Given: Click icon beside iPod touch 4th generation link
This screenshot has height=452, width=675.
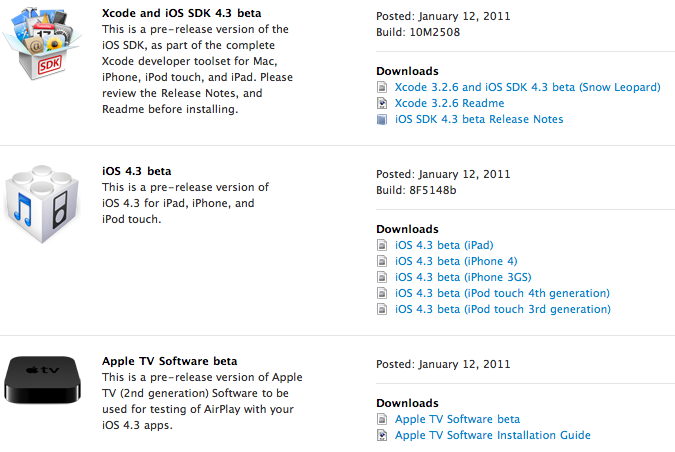Looking at the screenshot, I should (x=382, y=293).
